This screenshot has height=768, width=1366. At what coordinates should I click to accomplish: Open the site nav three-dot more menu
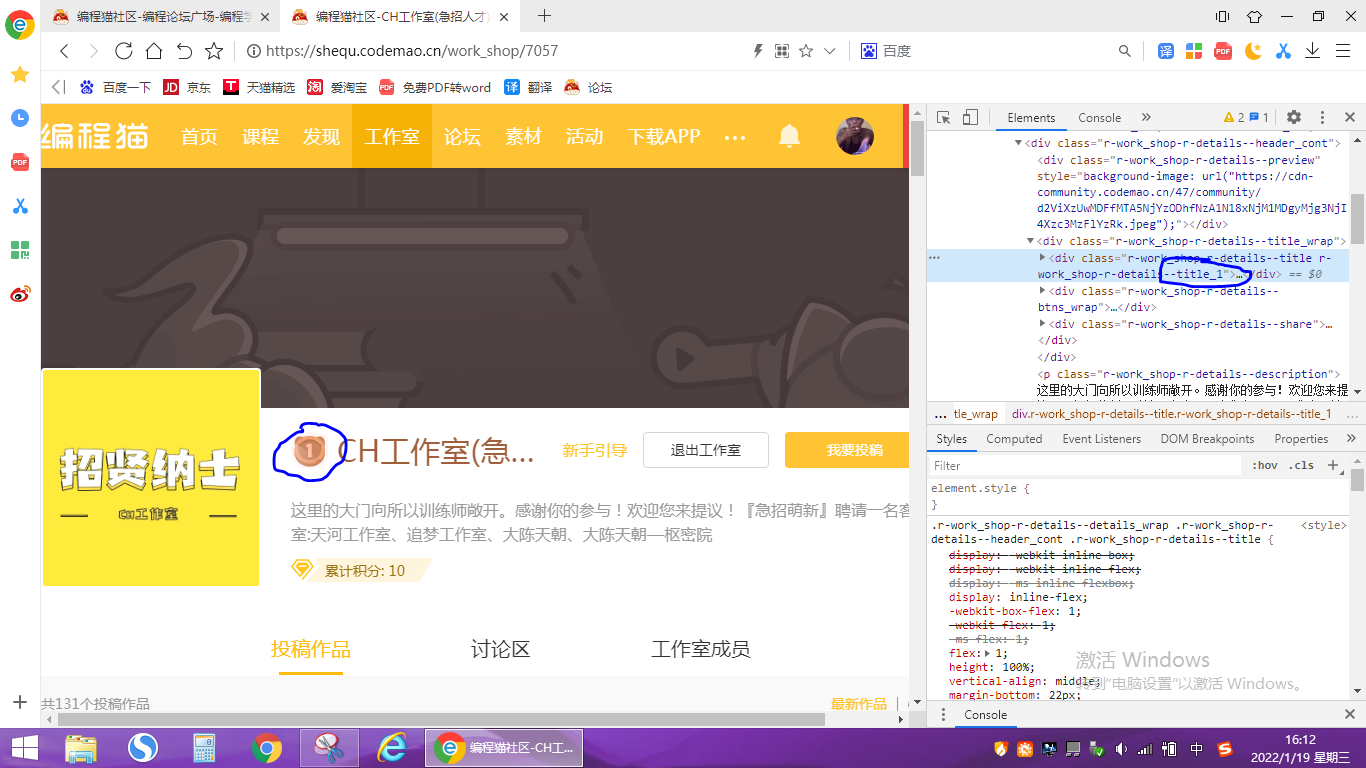(x=735, y=137)
